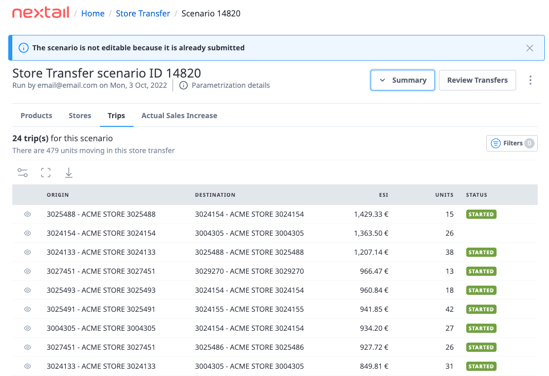Screen dimensions: 549x376
Task: Click STARTED badge on 927.72 € row
Action: tap(481, 347)
